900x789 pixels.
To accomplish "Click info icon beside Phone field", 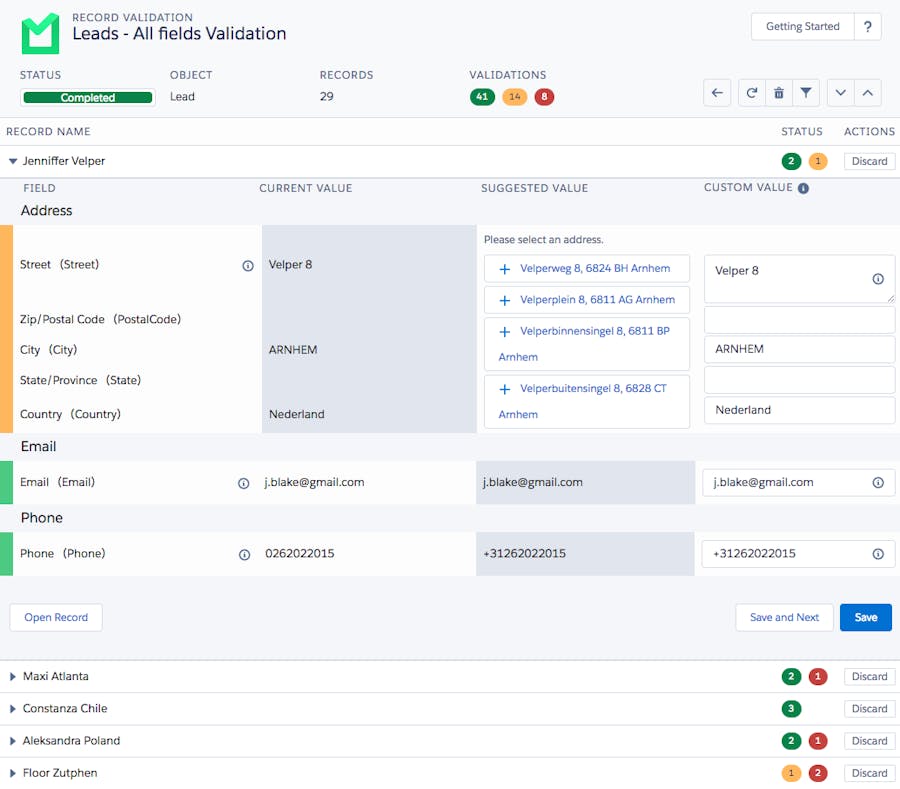I will point(244,554).
